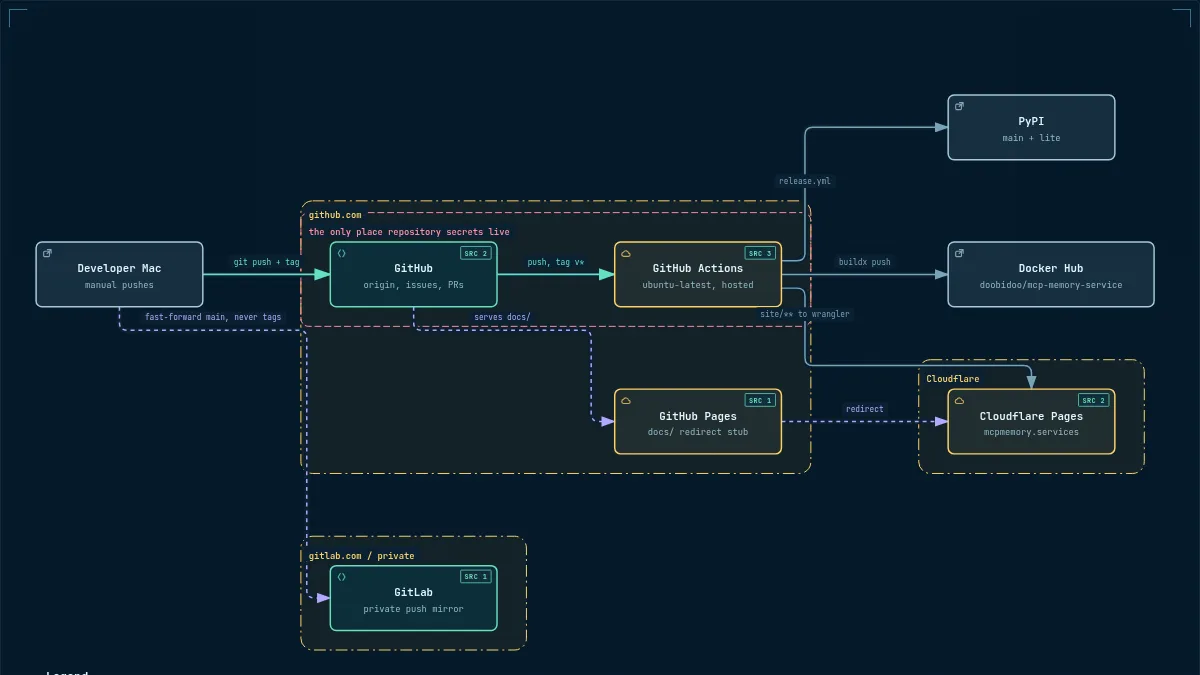Screen dimensions: 1200x675
Task: Click "doobidoo/mcp-memory-service" subtitle
Action: (x=1051, y=285)
